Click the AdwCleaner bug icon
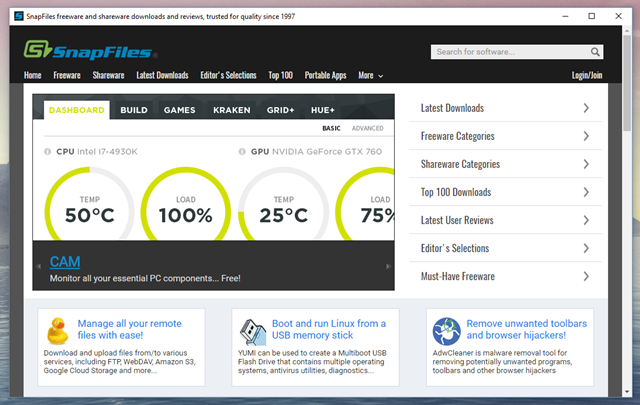The height and width of the screenshot is (405, 640). [x=447, y=332]
